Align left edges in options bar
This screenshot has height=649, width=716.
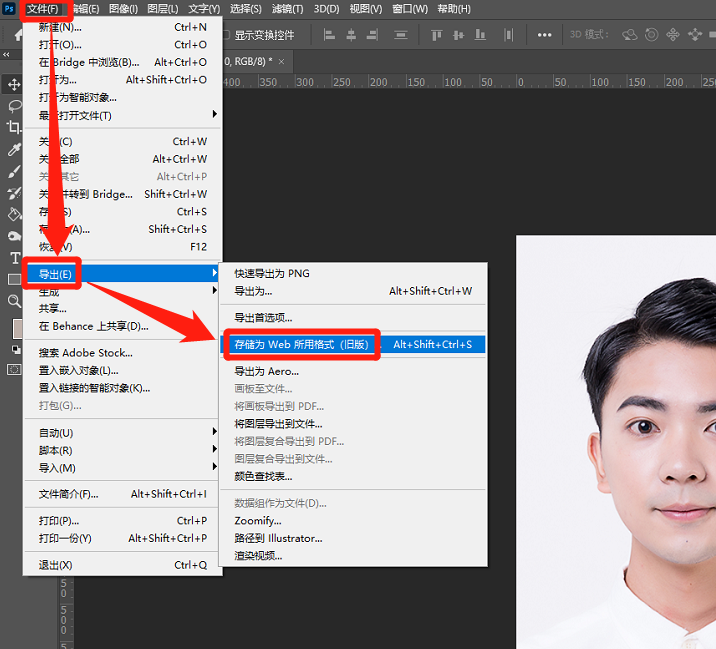coord(329,35)
